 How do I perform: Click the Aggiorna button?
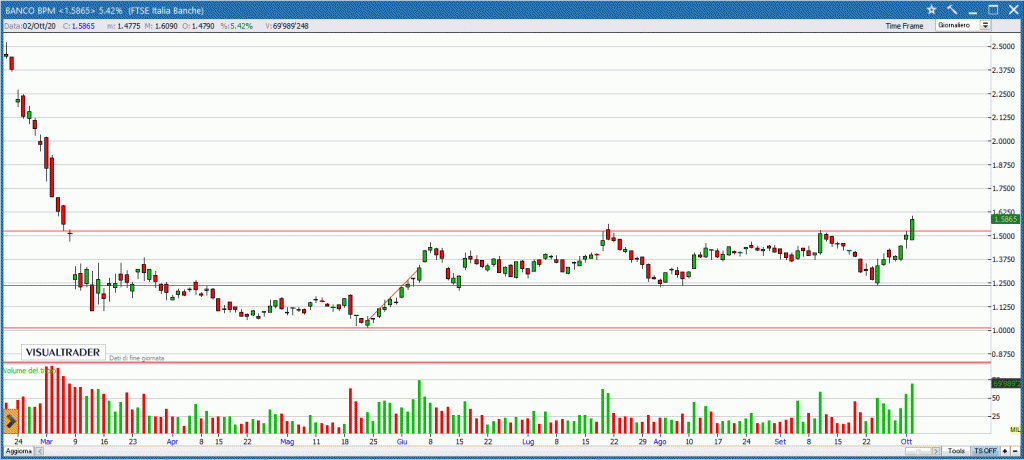click(18, 452)
